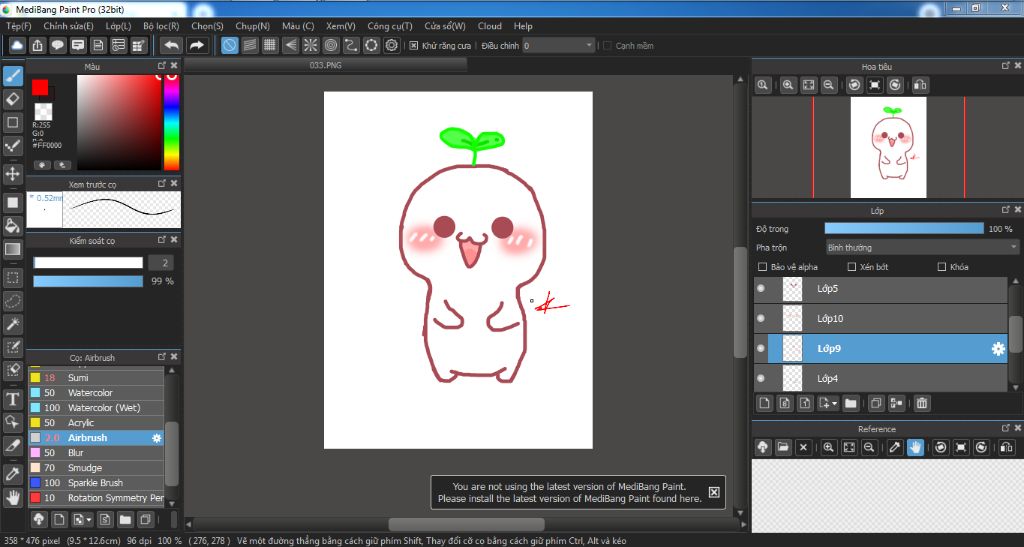Click the Undo arrow in toolbar
Image resolution: width=1024 pixels, height=547 pixels.
pyautogui.click(x=172, y=45)
